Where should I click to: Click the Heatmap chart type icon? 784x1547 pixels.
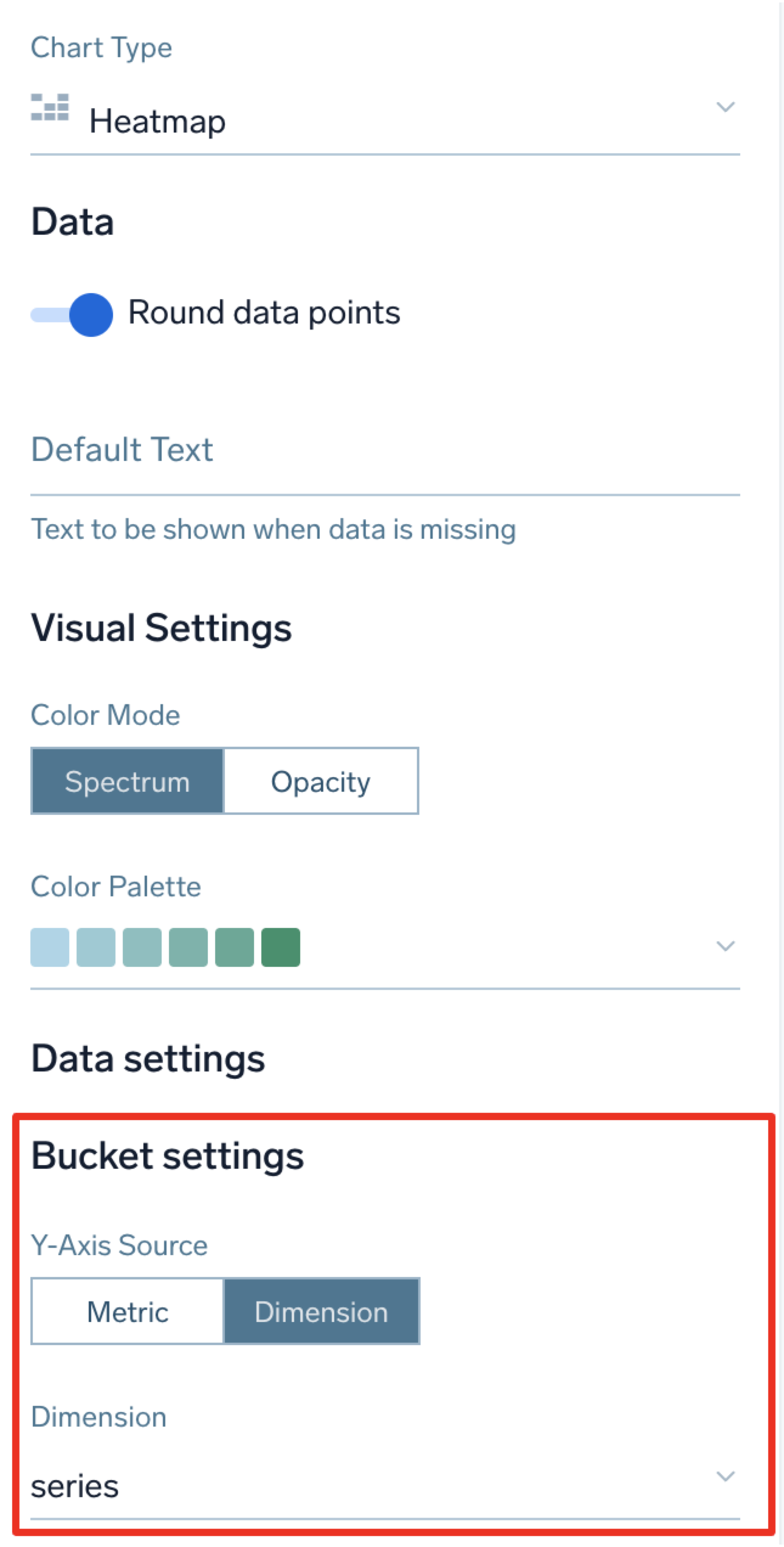tap(50, 108)
